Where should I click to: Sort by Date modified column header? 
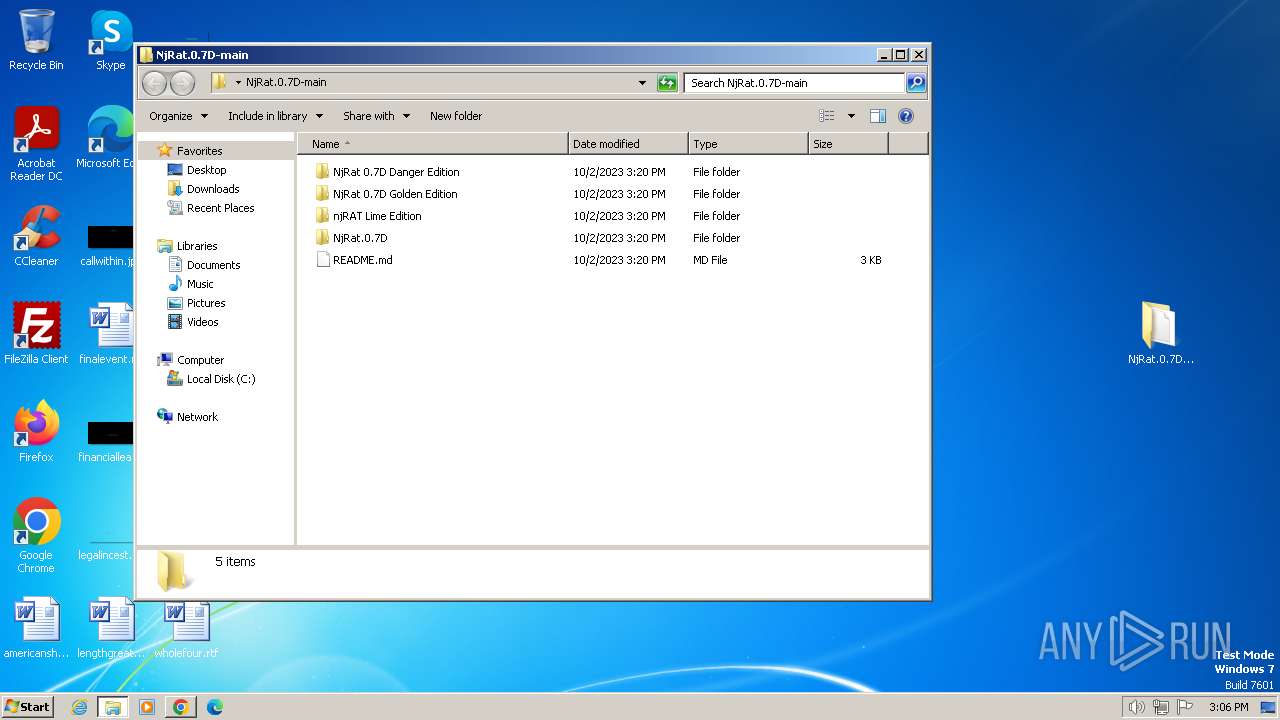click(x=628, y=144)
